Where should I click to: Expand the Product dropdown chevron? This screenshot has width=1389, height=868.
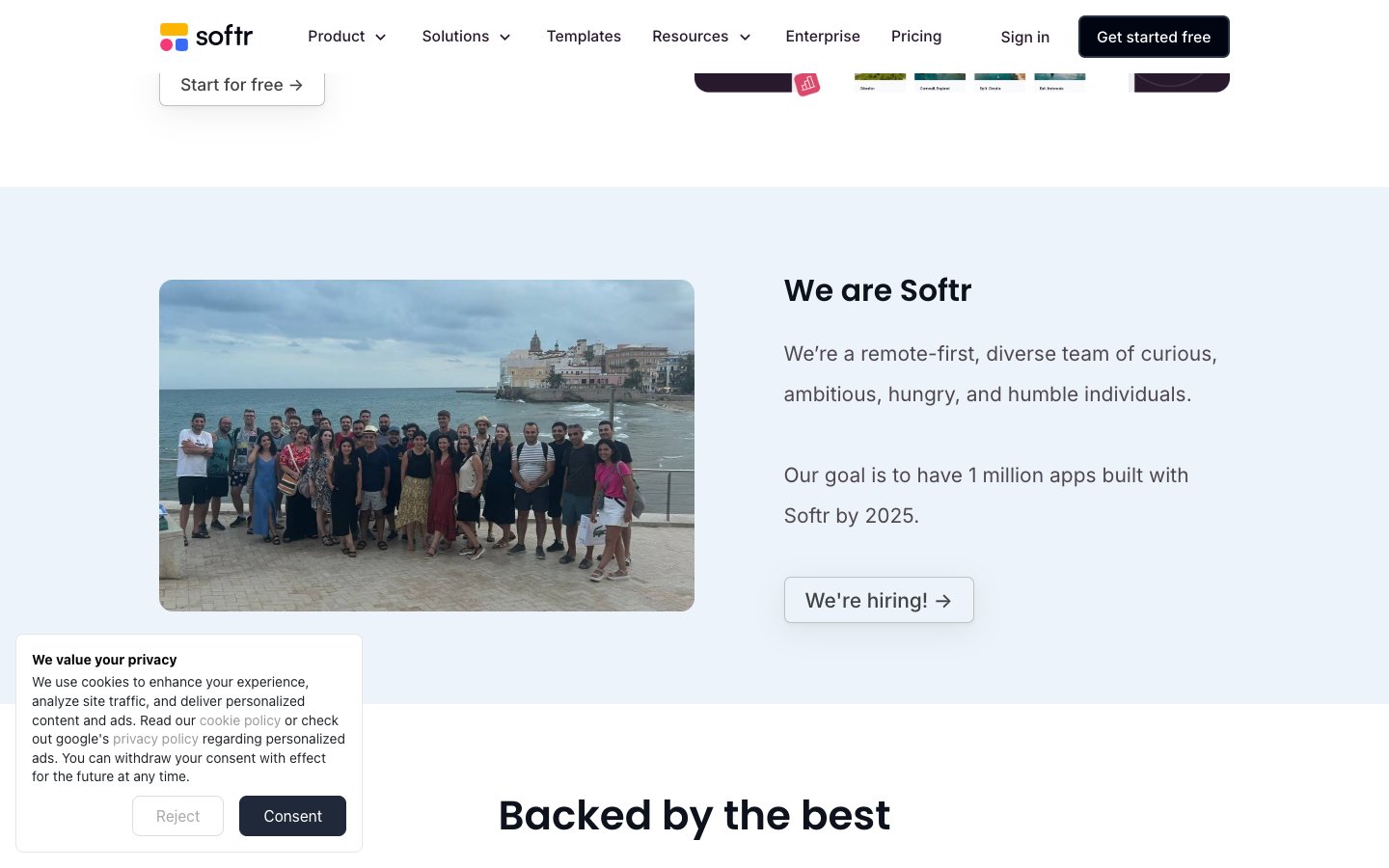[381, 38]
